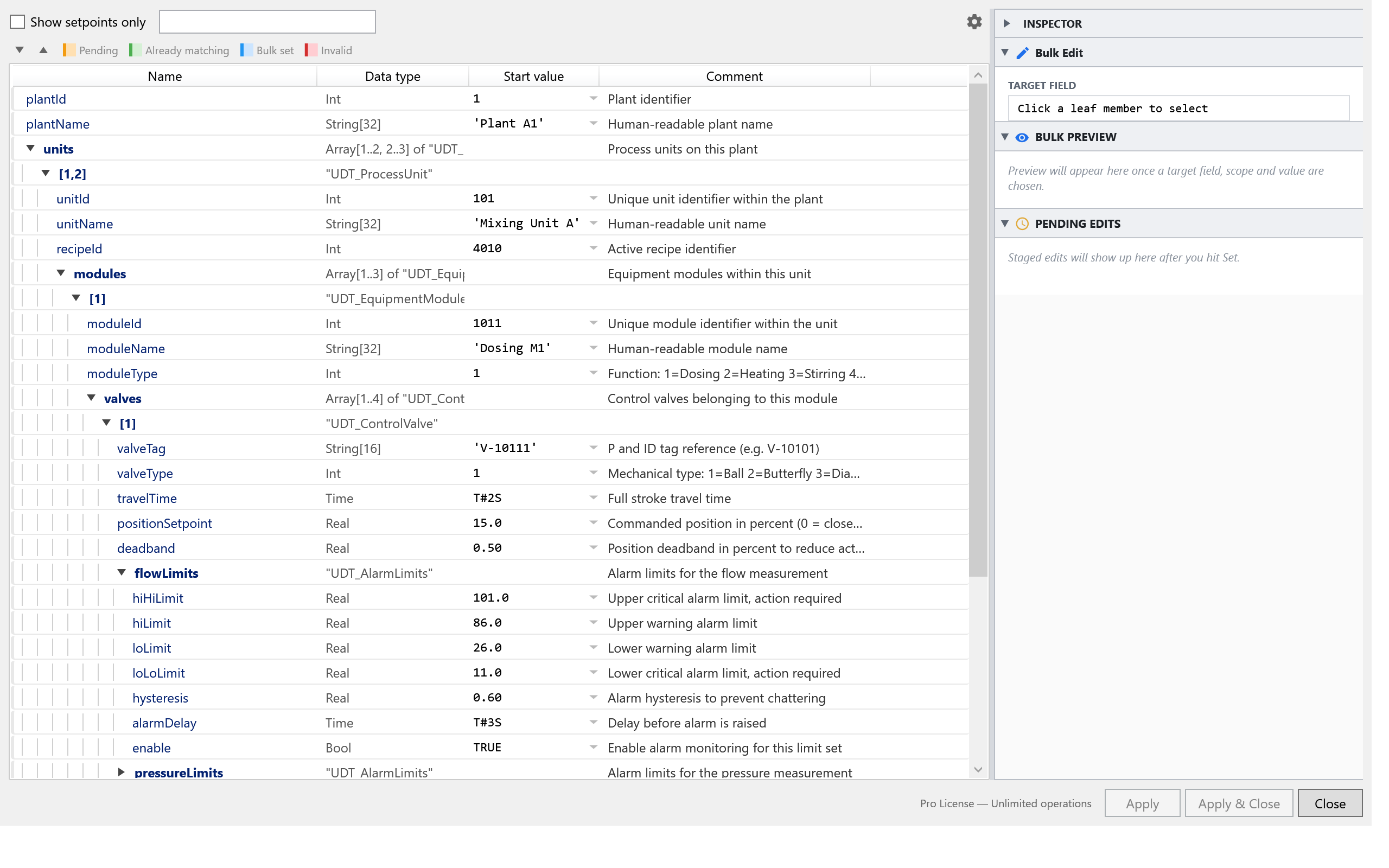Select the unitName member

[x=85, y=225]
